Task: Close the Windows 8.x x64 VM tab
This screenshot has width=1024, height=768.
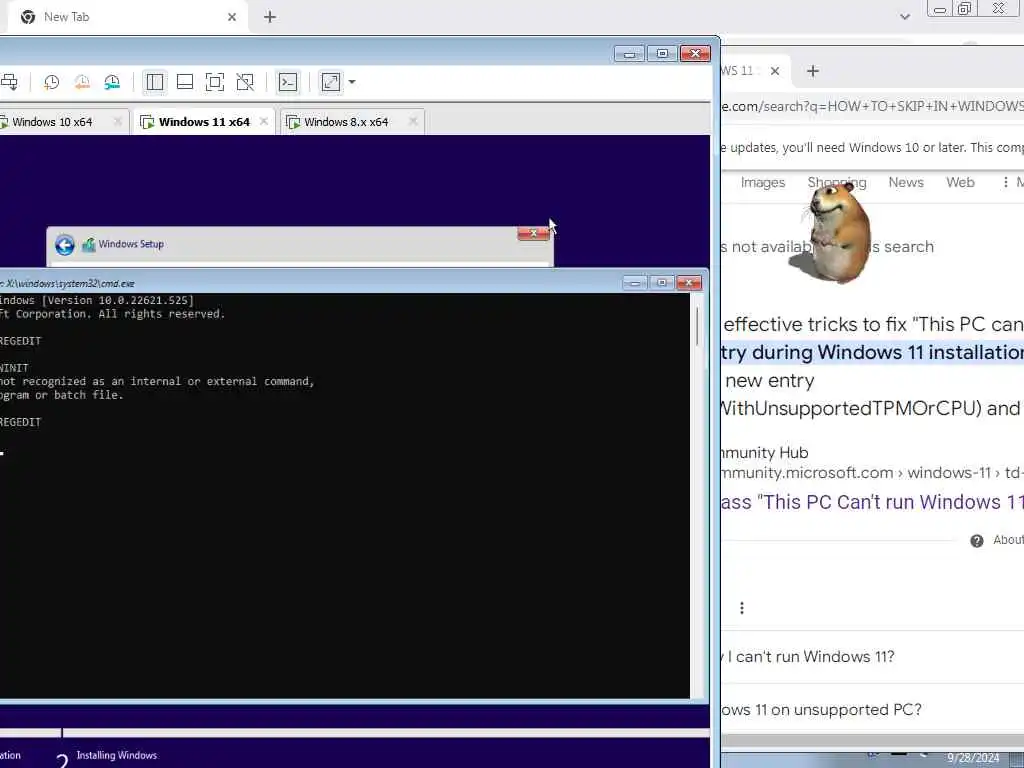Action: pyautogui.click(x=413, y=121)
